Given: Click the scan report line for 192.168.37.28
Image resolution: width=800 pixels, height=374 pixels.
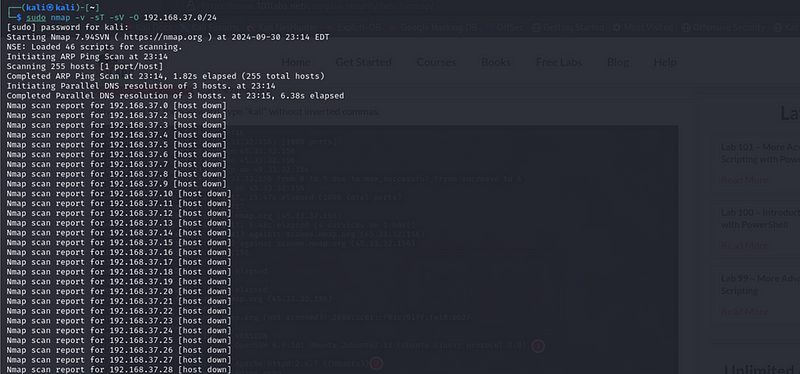Looking at the screenshot, I should (119, 369).
